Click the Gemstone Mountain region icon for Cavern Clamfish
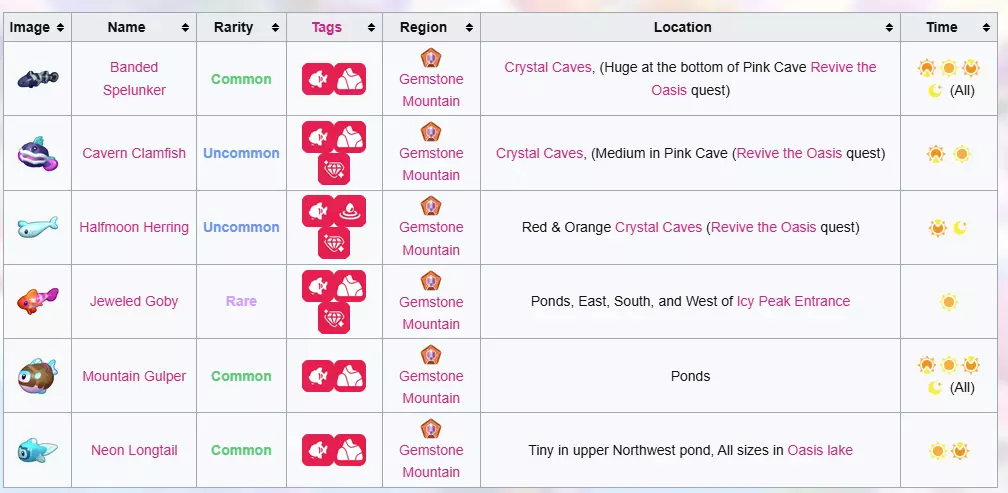Screen dimensions: 1008x493 (x=431, y=131)
